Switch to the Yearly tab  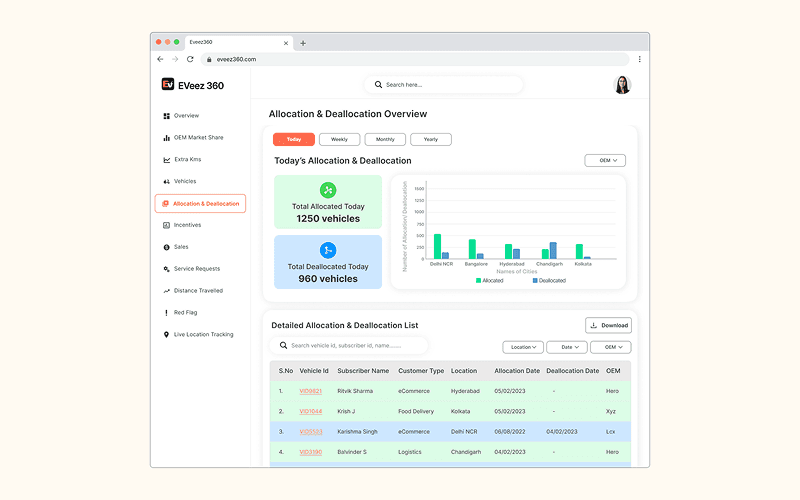coord(431,139)
